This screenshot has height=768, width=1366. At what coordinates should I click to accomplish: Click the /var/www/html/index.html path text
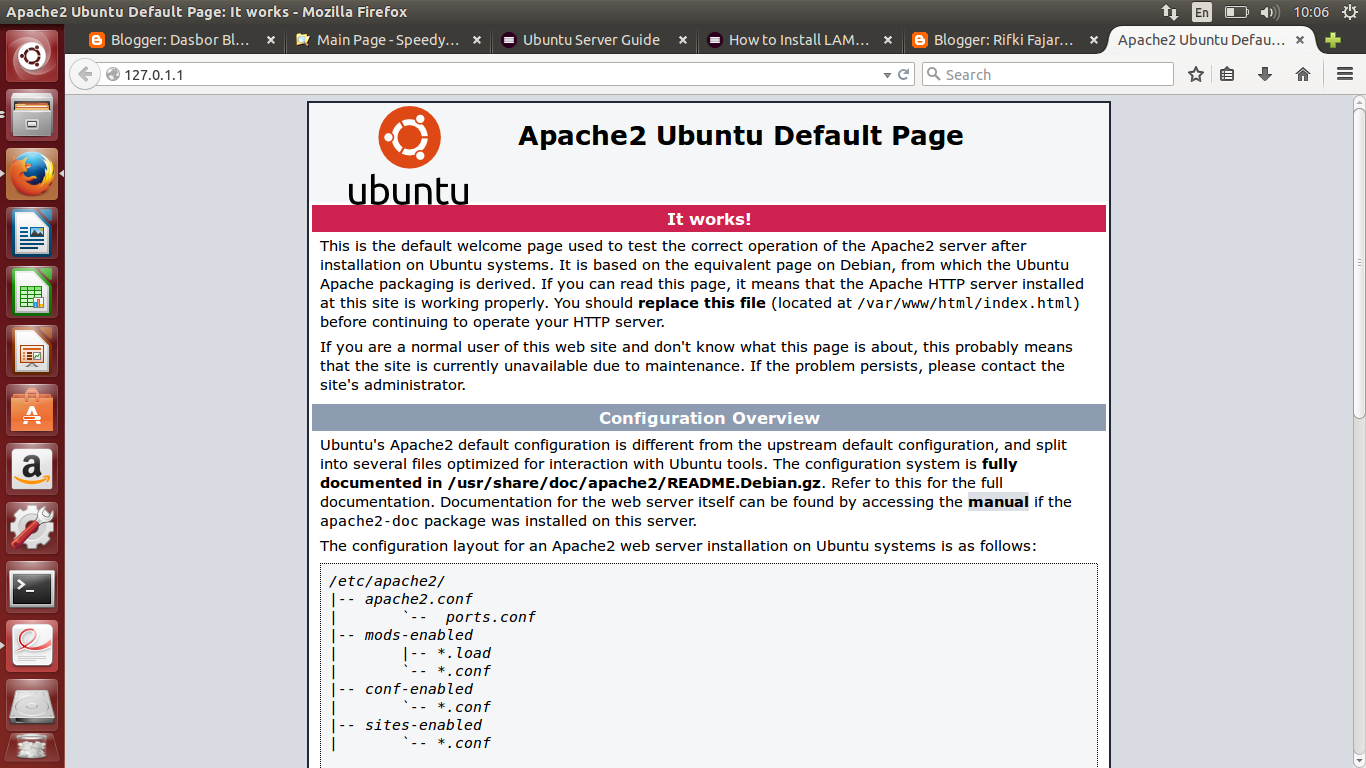coord(967,303)
